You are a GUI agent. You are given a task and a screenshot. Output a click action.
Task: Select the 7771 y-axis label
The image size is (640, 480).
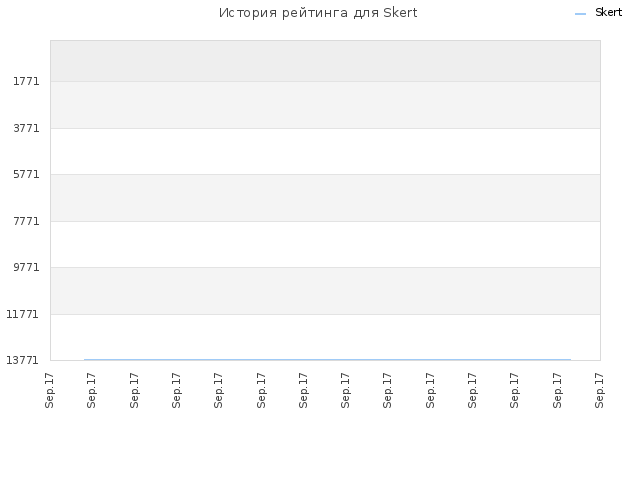point(26,221)
